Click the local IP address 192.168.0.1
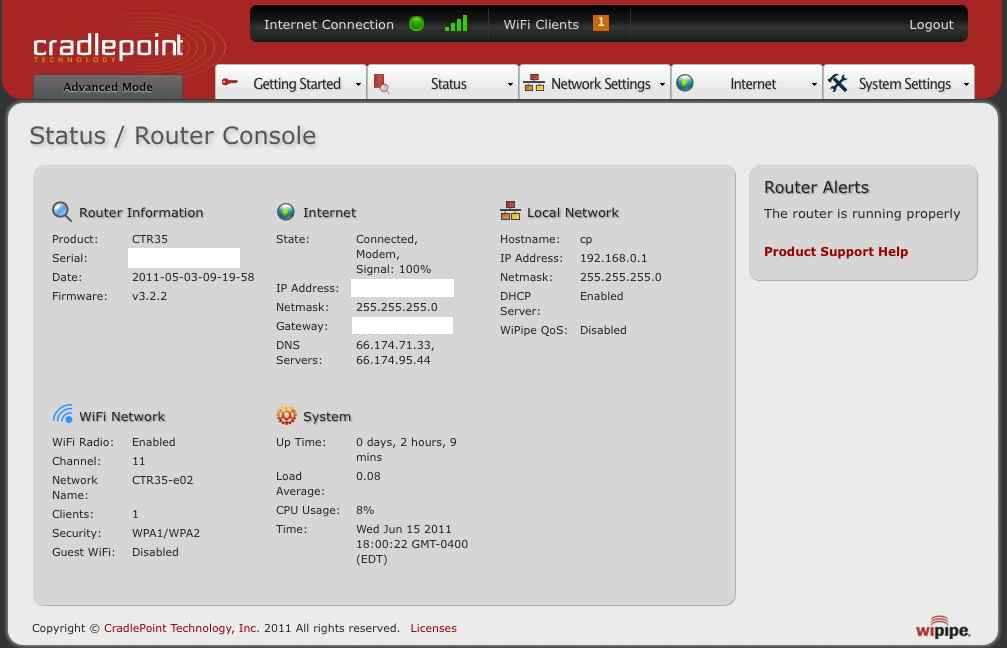Screen dimensions: 1007x648 click(x=613, y=258)
